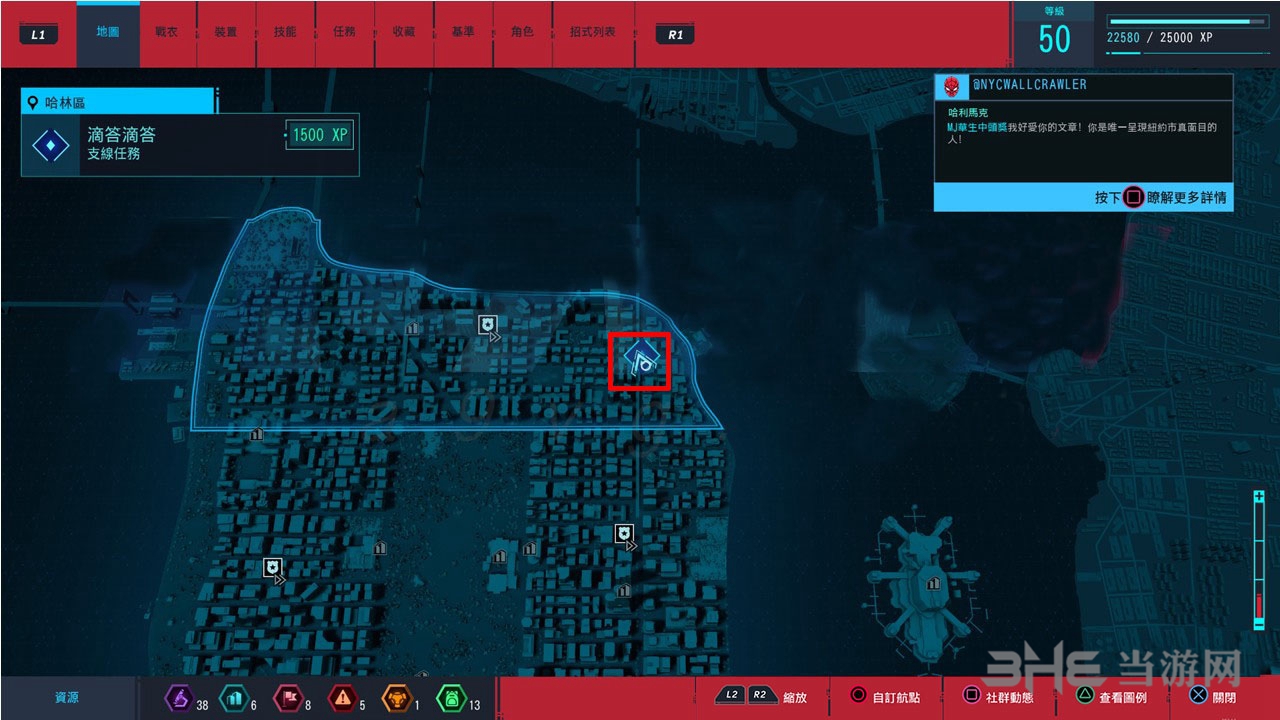Click the red crime token warning icon
The width and height of the screenshot is (1280, 720).
[343, 698]
